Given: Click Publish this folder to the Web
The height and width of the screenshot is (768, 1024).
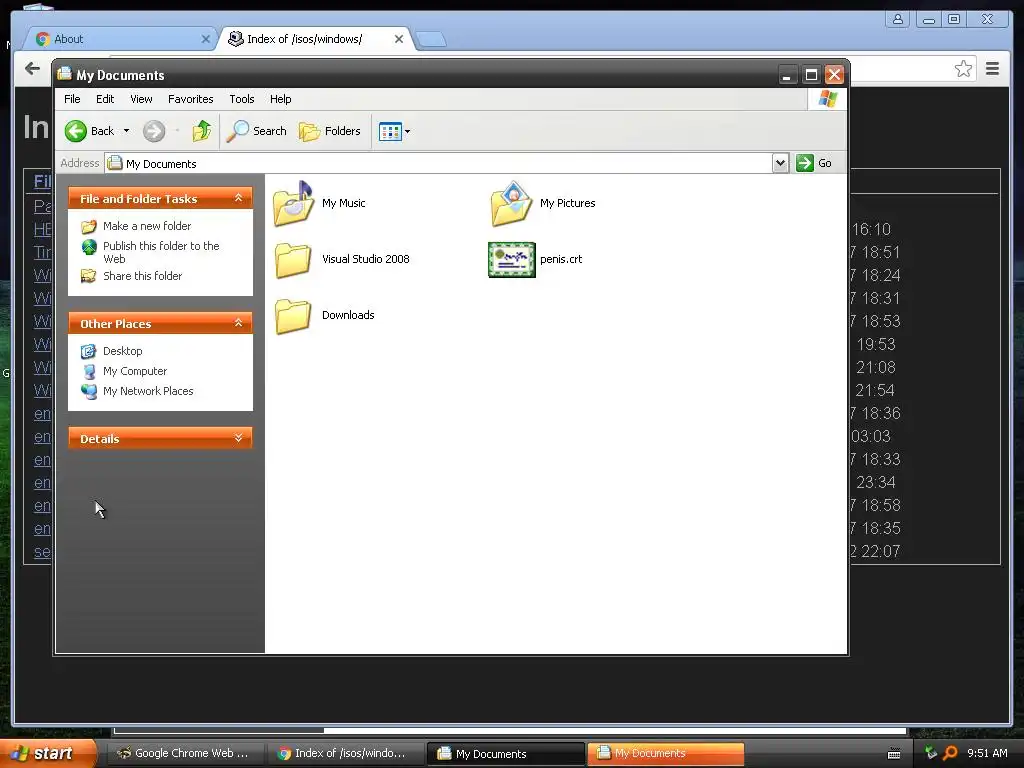Looking at the screenshot, I should 161,252.
